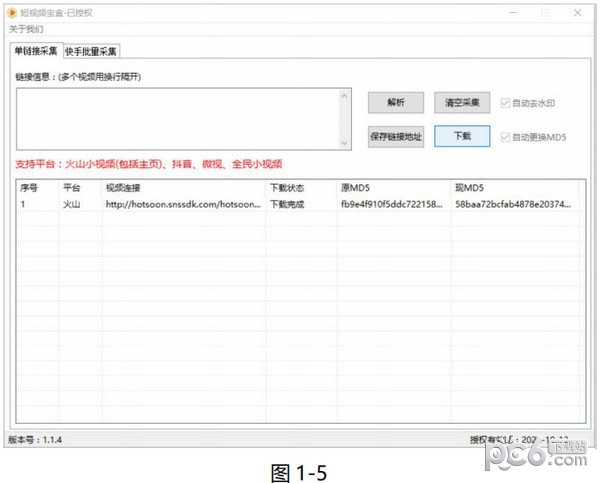Click the scroll down arrow of link box
600x483 pixels.
pos(344,143)
